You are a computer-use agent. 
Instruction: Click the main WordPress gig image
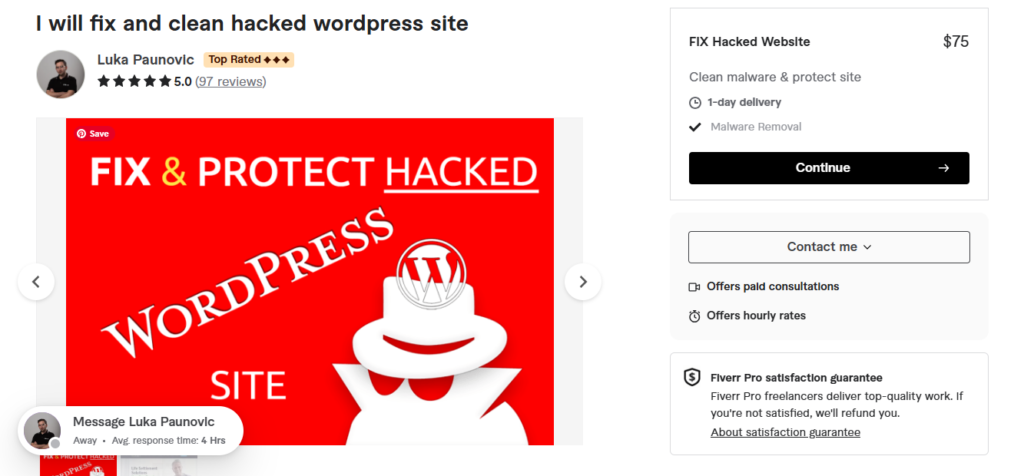310,281
